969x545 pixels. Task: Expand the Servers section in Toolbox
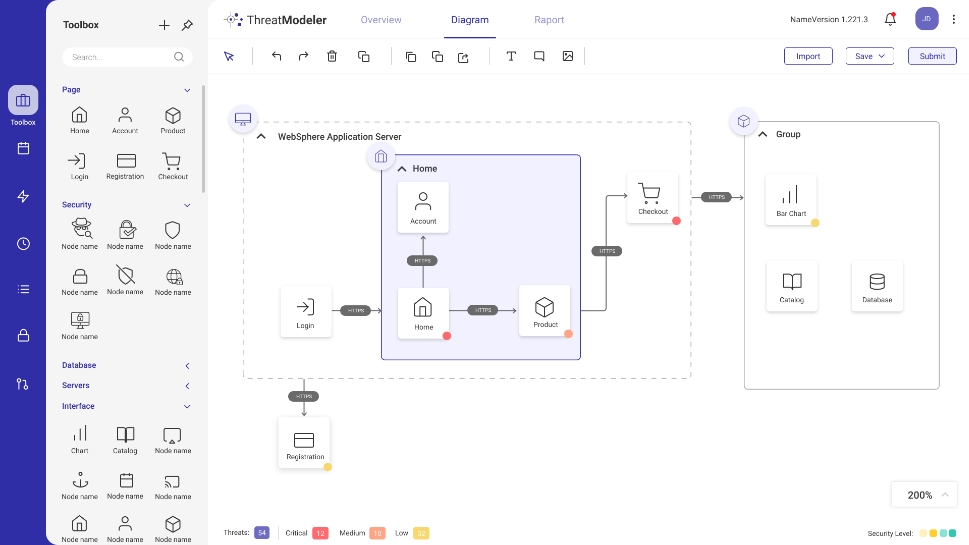(187, 386)
